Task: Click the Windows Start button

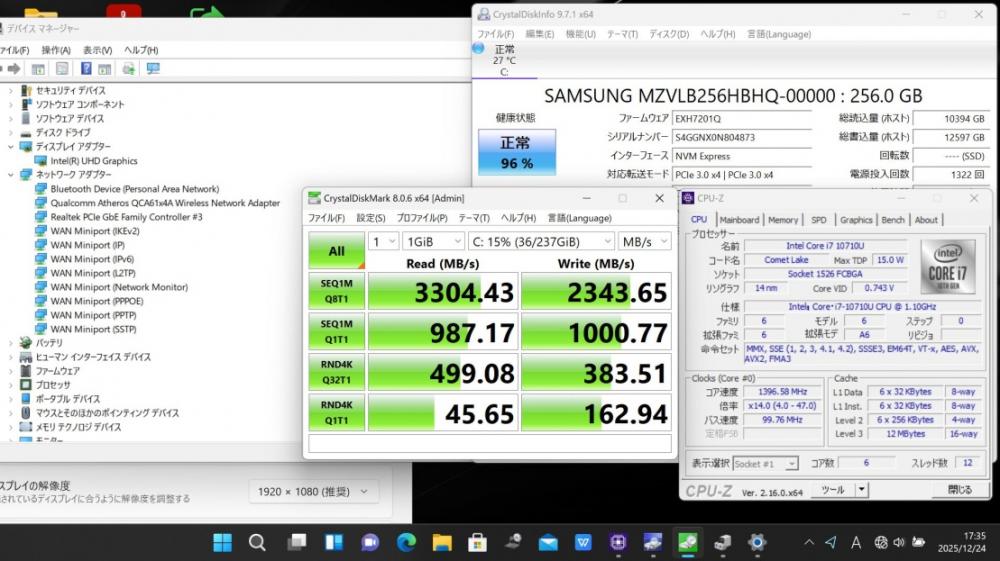Action: [x=222, y=542]
